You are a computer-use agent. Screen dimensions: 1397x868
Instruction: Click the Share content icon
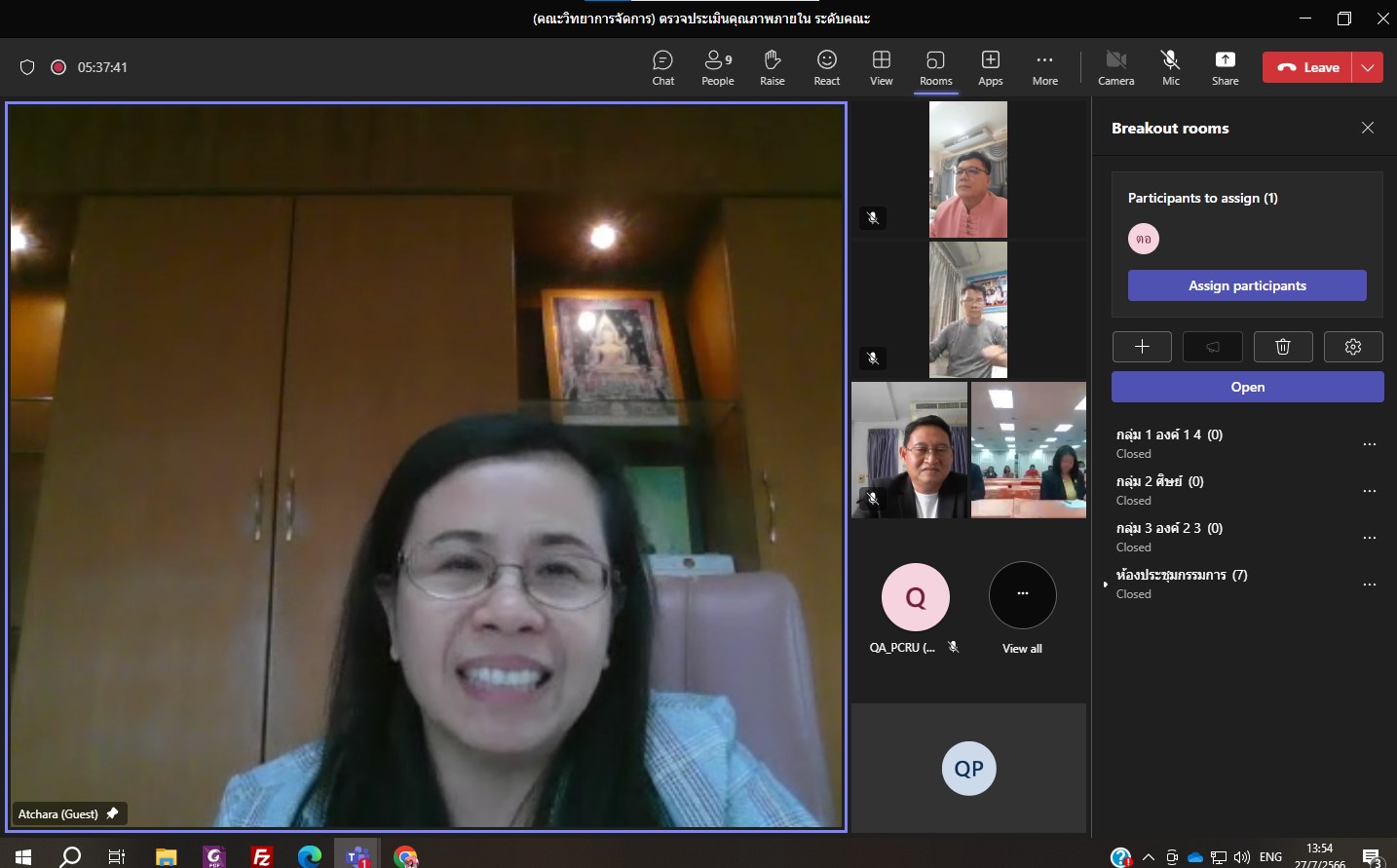1225,67
